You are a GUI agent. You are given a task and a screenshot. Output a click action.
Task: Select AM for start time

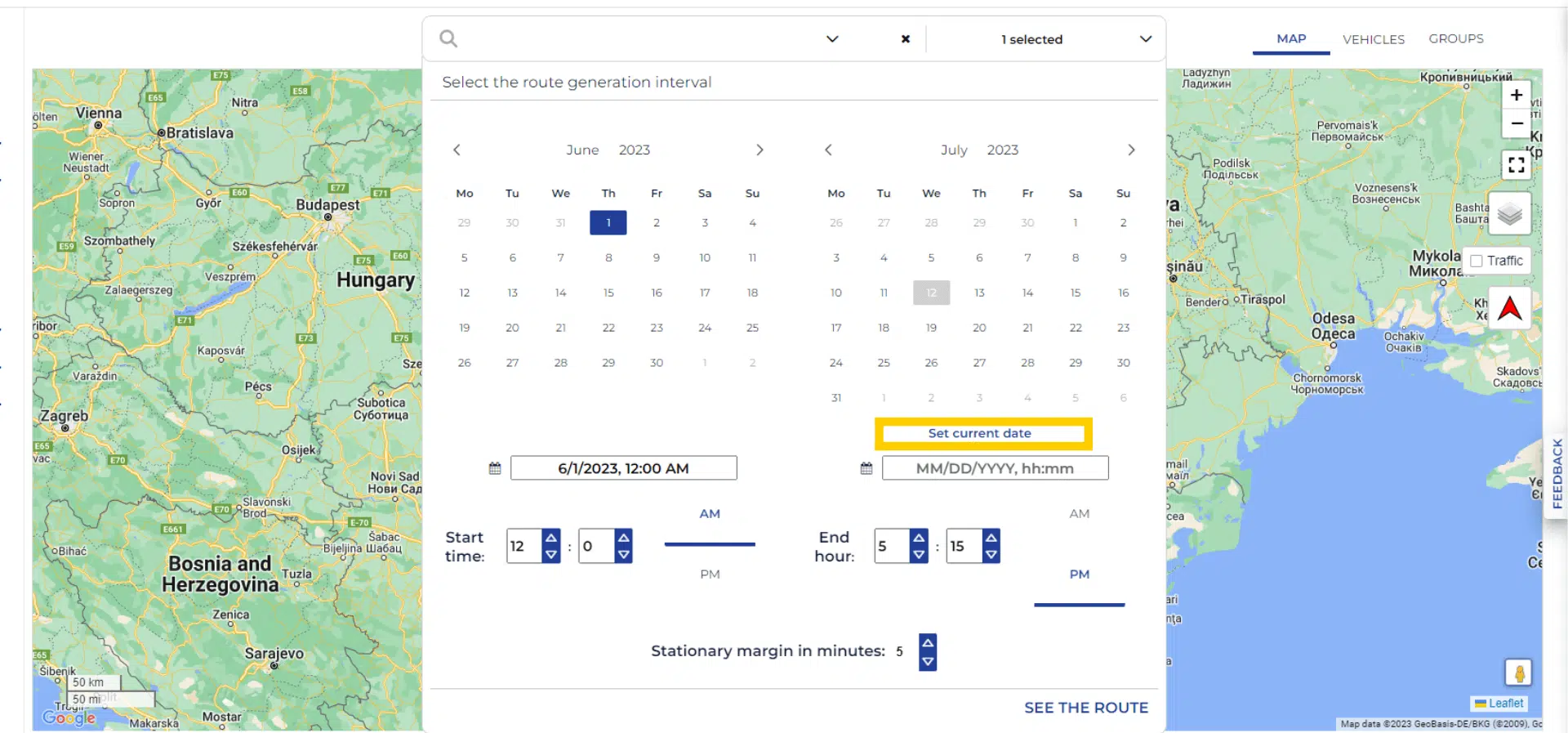point(710,514)
